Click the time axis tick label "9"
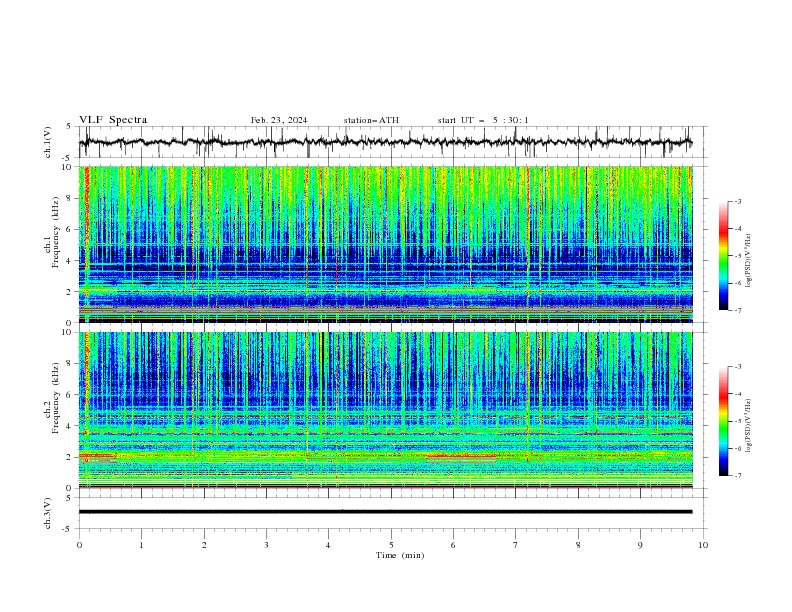The image size is (792, 612). [640, 545]
